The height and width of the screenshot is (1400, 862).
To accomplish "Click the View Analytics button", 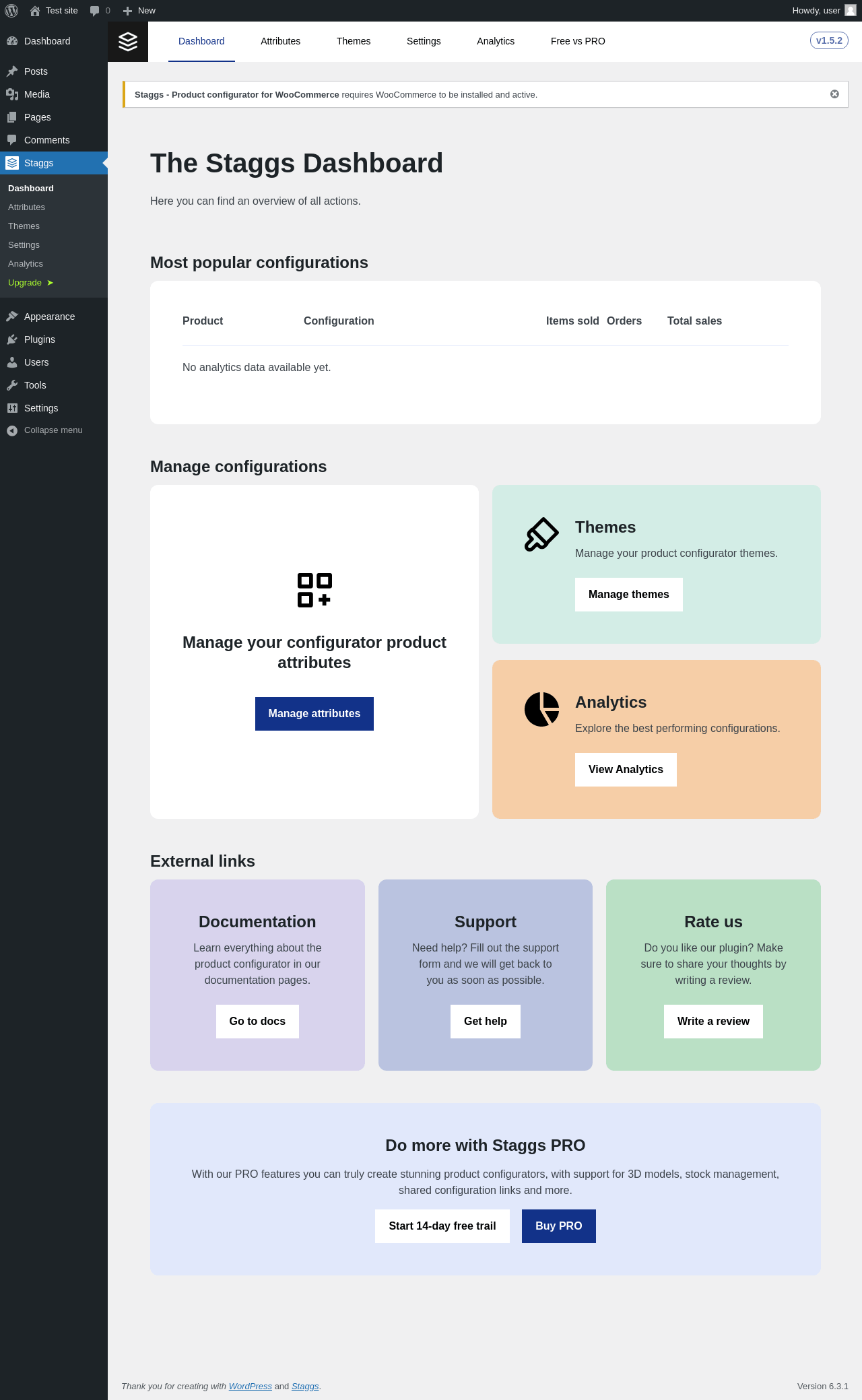I will coord(626,770).
